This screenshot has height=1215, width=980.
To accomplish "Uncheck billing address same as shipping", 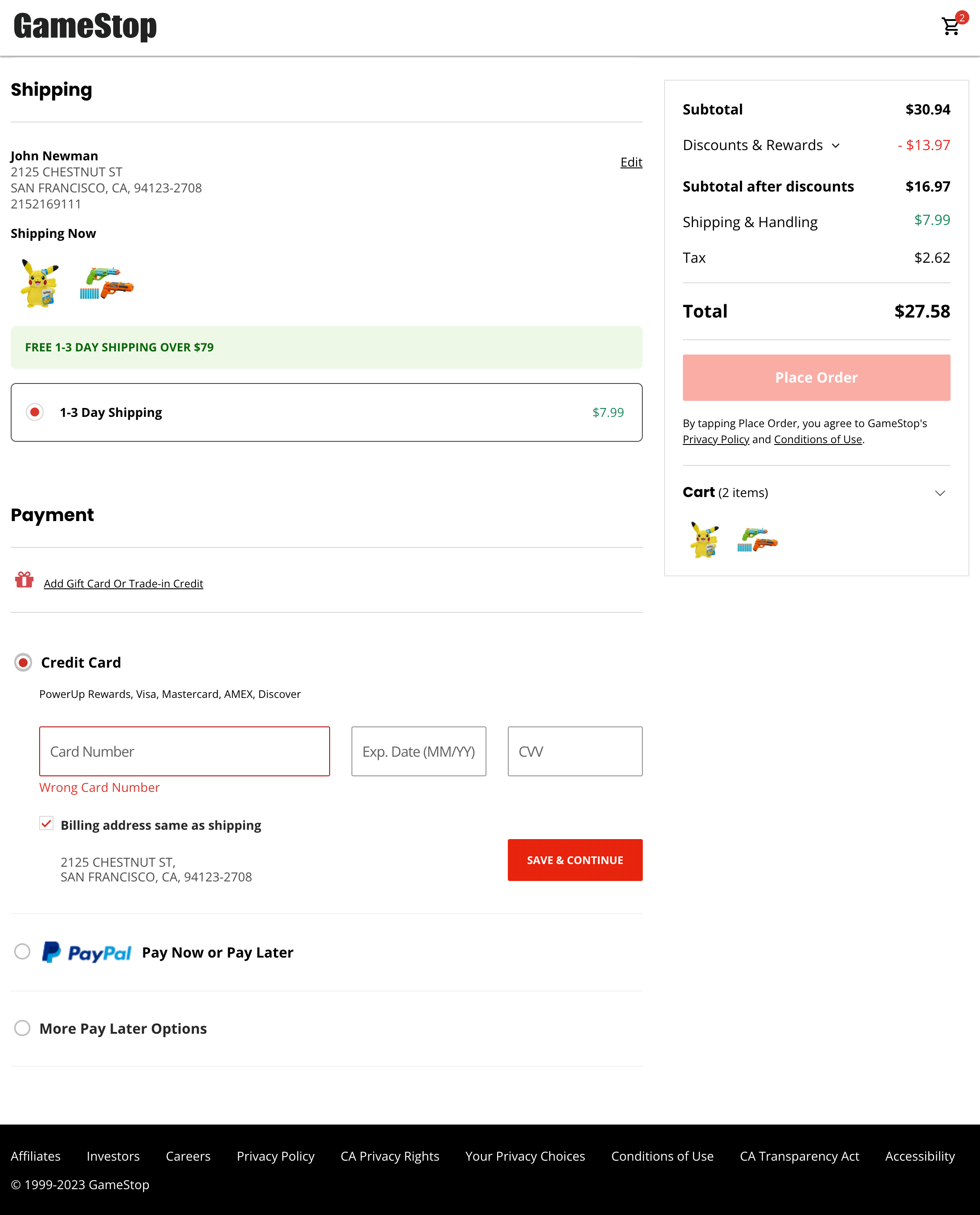I will click(46, 824).
